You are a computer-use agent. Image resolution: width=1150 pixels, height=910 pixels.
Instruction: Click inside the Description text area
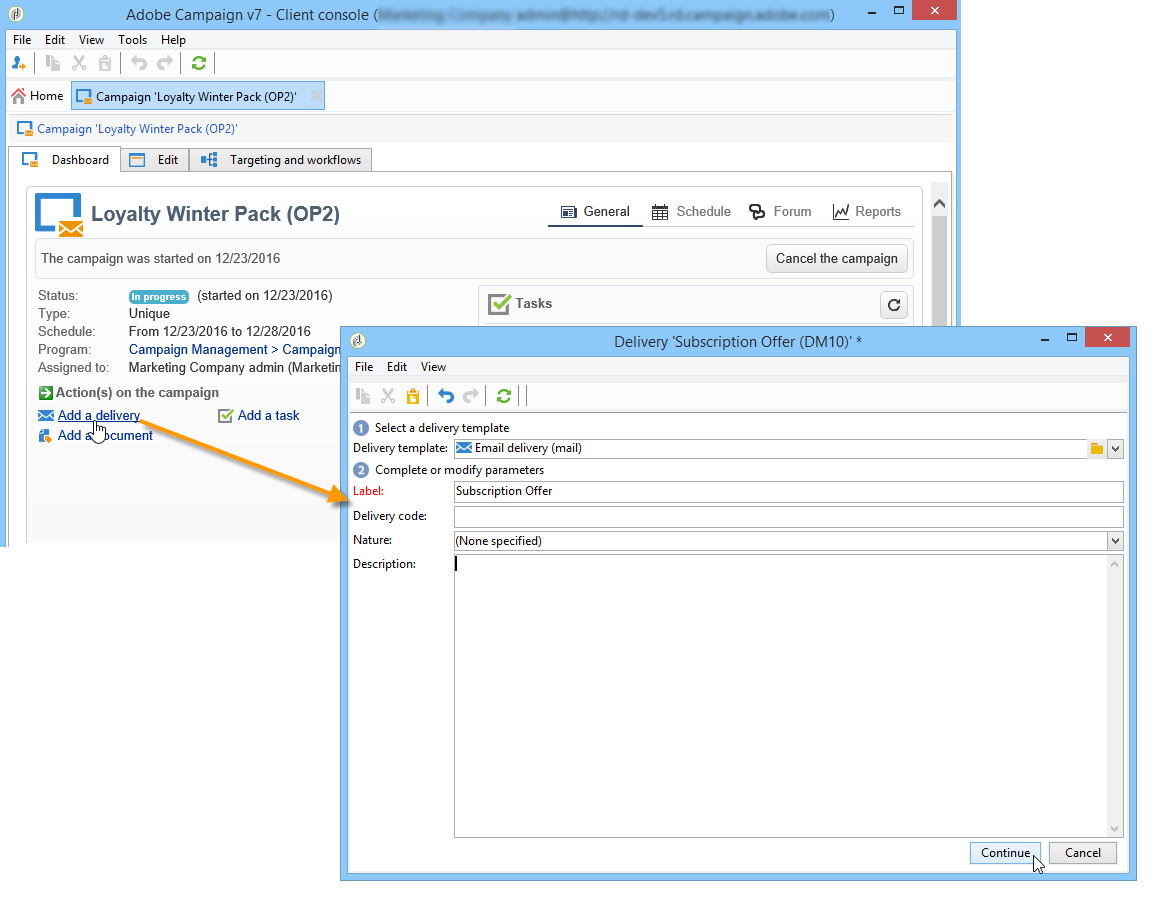[x=780, y=696]
